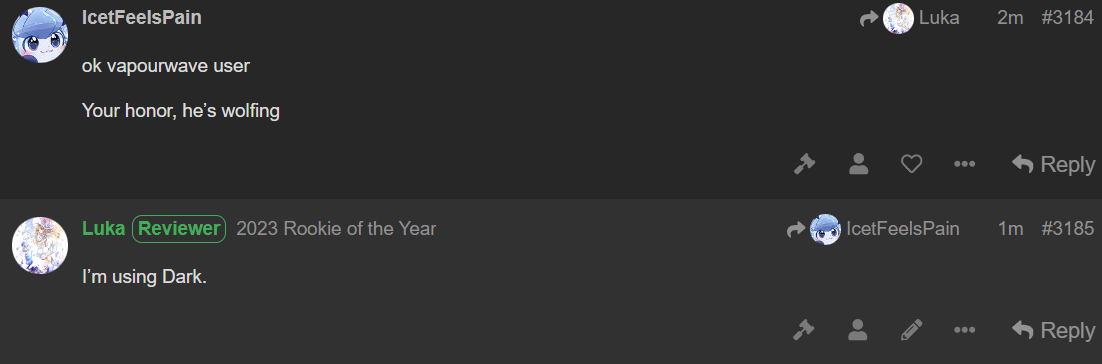This screenshot has height=364, width=1102.
Task: Click the green Luka username on post #3185
Action: click(x=103, y=228)
